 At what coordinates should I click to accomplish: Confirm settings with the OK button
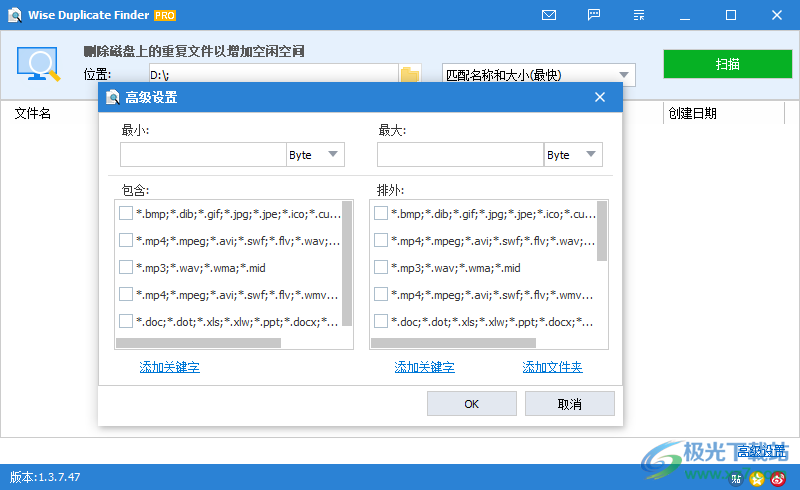click(x=471, y=404)
